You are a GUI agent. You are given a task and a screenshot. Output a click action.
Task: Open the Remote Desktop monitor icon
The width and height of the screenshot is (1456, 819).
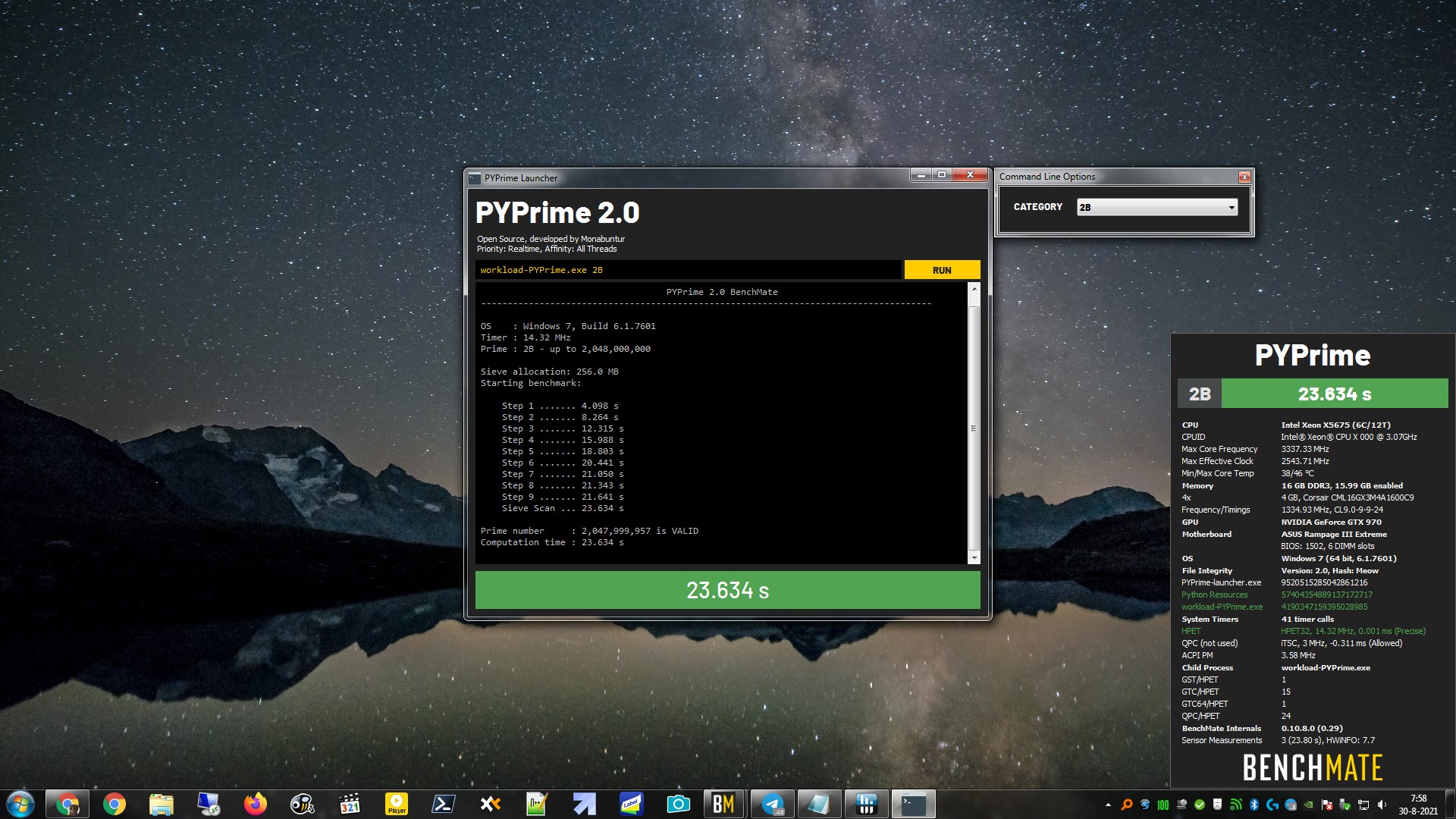pyautogui.click(x=209, y=804)
